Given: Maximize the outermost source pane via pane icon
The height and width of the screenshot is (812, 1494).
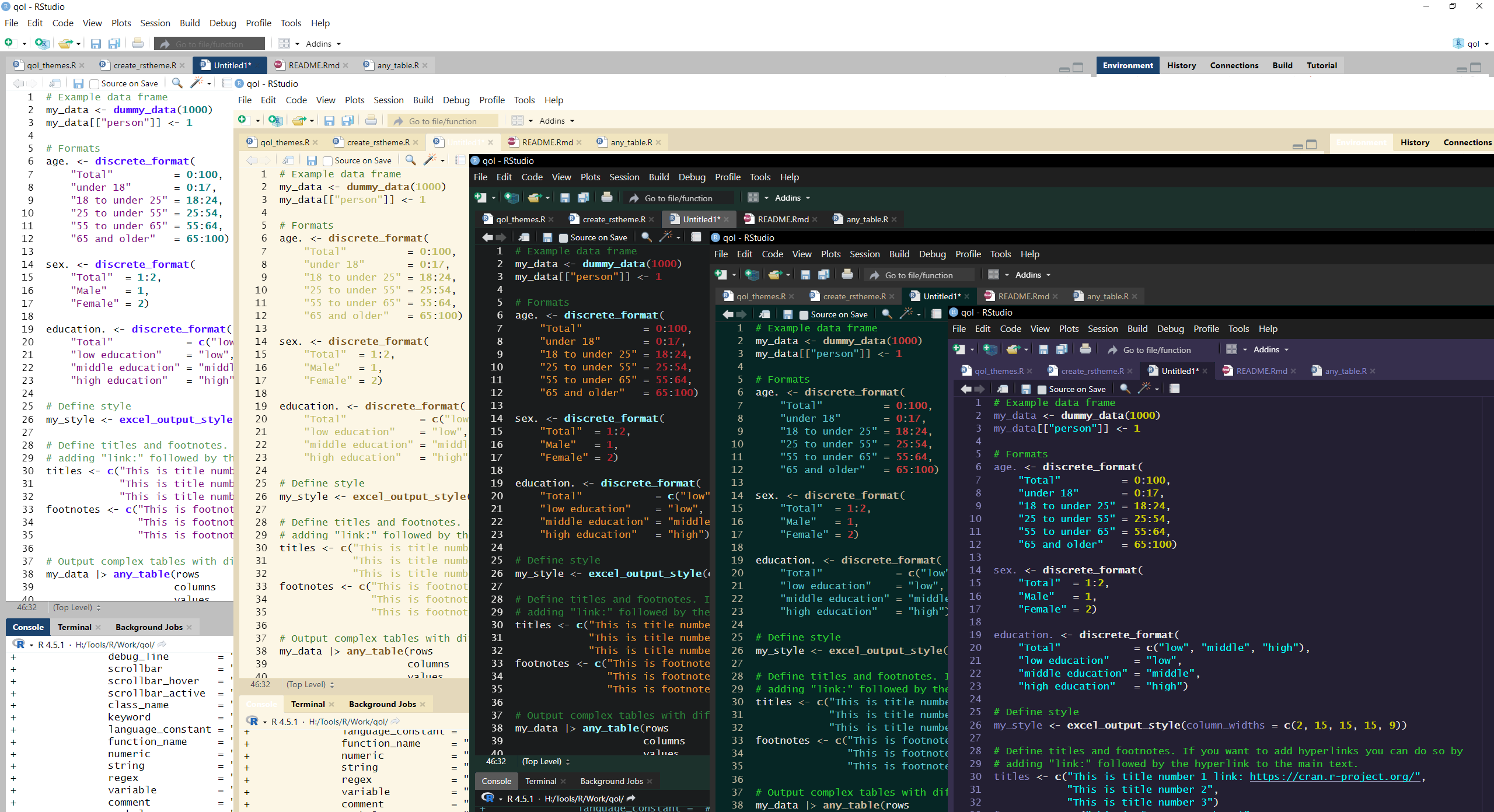Looking at the screenshot, I should (x=1078, y=68).
